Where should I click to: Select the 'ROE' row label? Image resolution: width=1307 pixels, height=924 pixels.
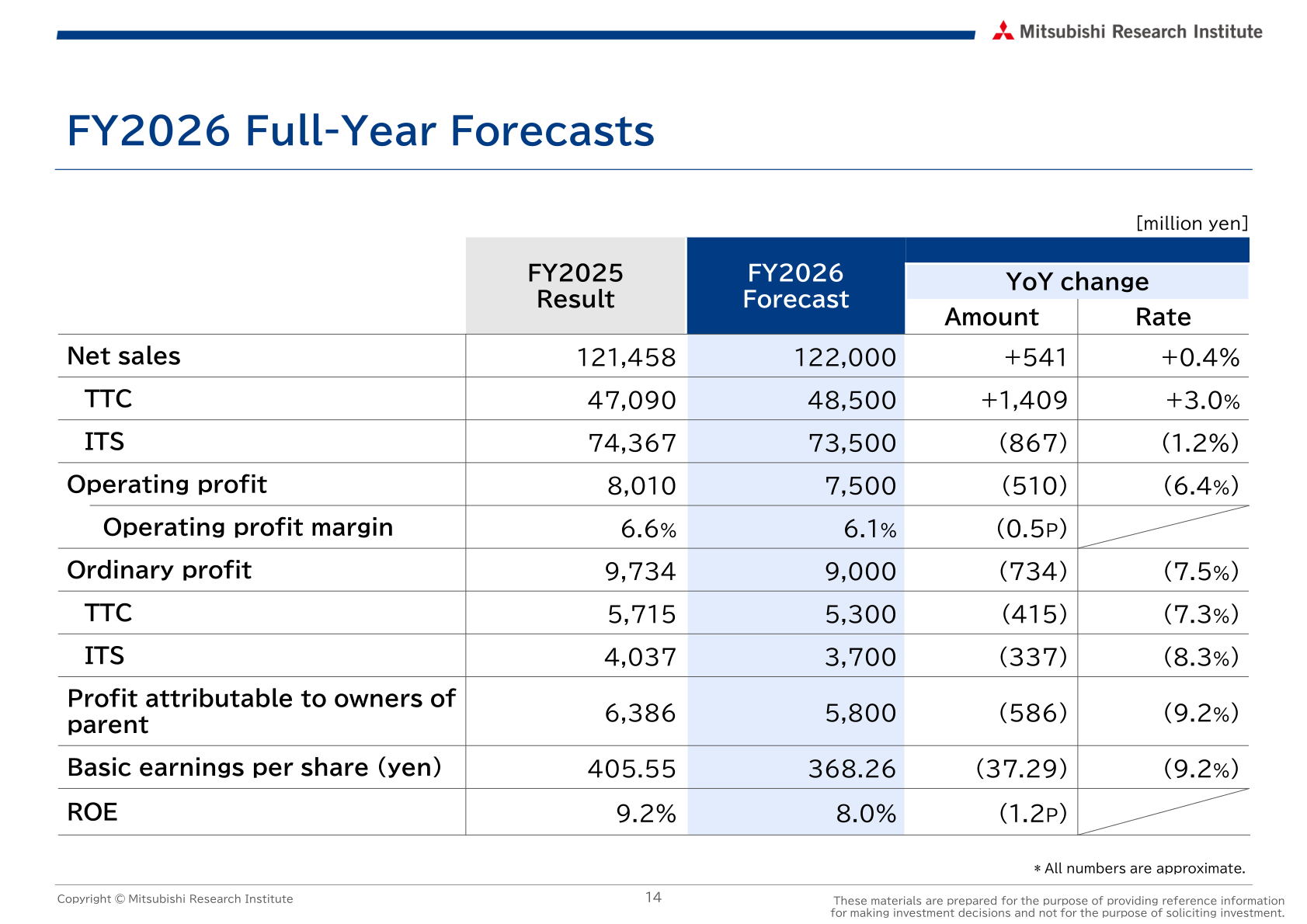(x=92, y=812)
